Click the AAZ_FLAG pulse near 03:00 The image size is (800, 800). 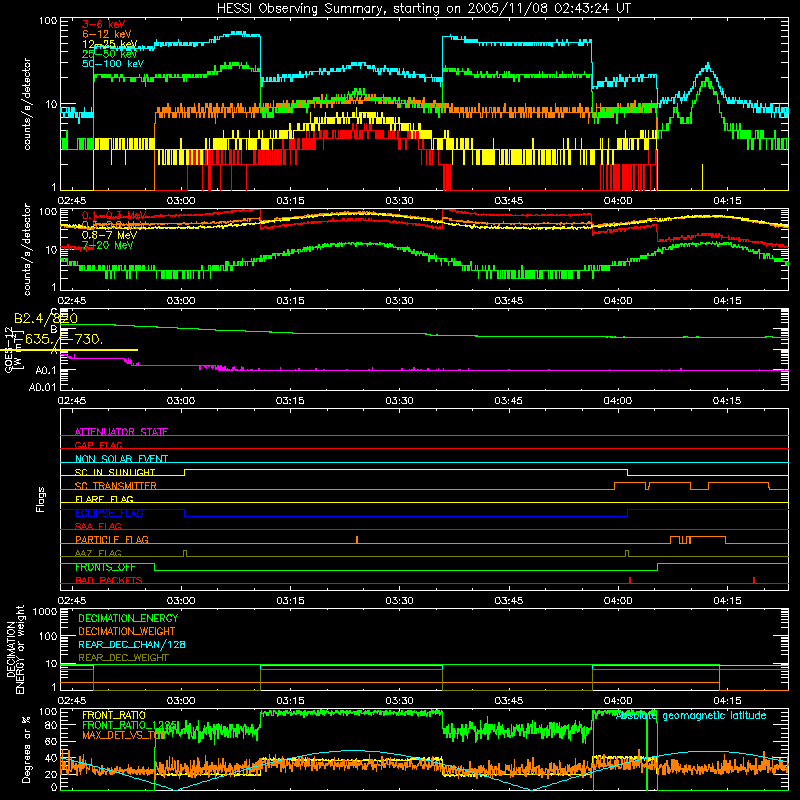tap(185, 553)
